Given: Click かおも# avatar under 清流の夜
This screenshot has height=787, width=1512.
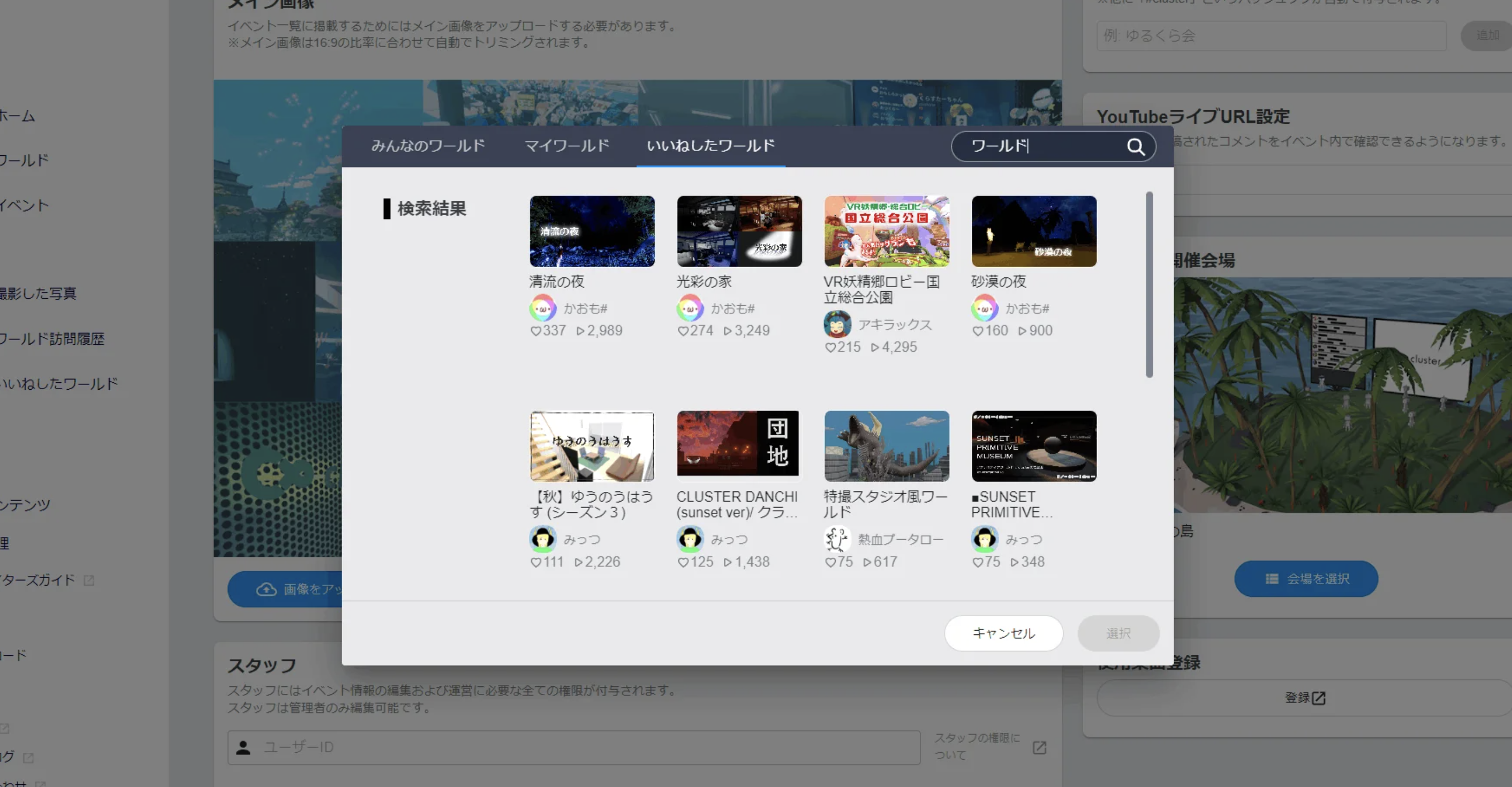Looking at the screenshot, I should pos(542,308).
